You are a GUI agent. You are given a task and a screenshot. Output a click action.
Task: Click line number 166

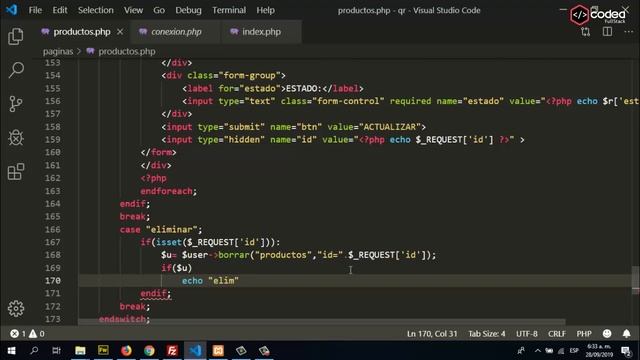click(53, 229)
